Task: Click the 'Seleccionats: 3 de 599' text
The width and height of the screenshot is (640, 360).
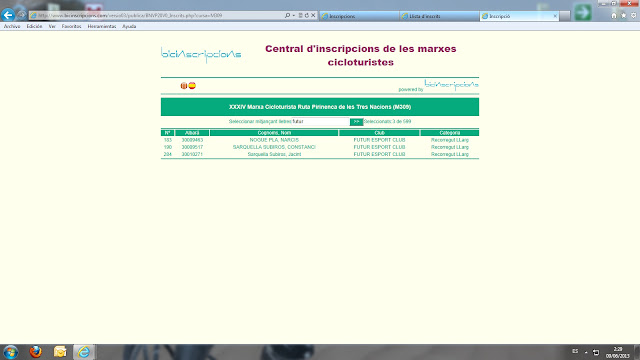Action: tap(387, 122)
